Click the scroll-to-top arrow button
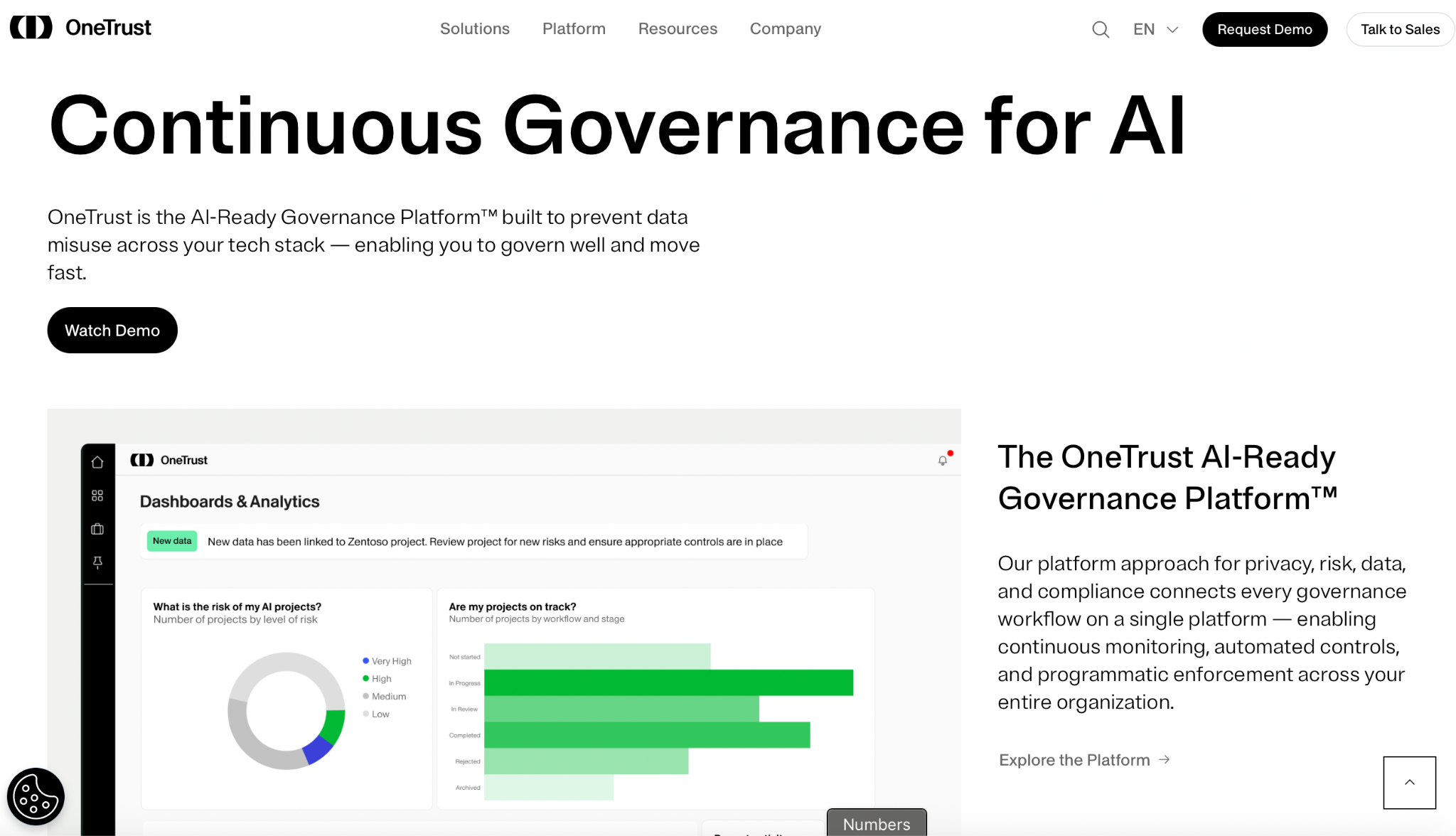This screenshot has height=836, width=1456. [x=1409, y=782]
